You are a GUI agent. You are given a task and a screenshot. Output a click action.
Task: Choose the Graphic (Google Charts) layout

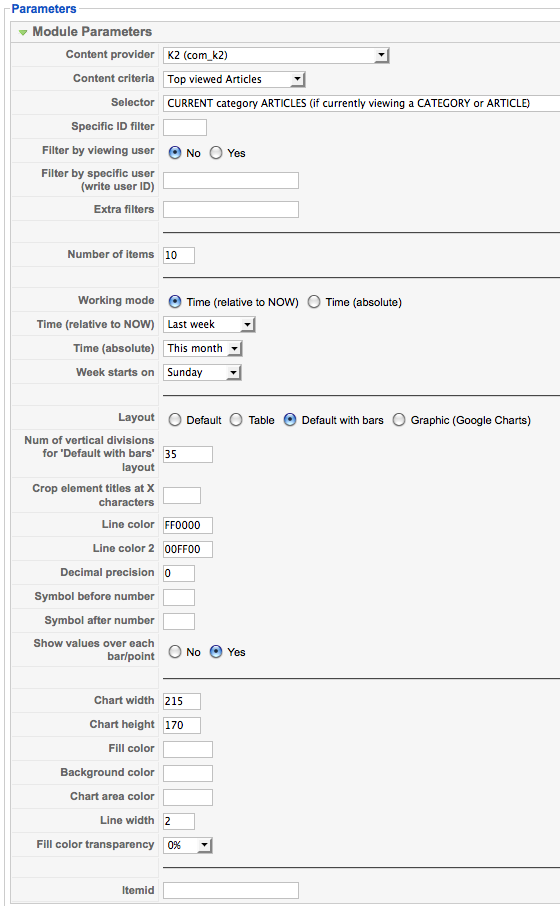click(x=399, y=419)
